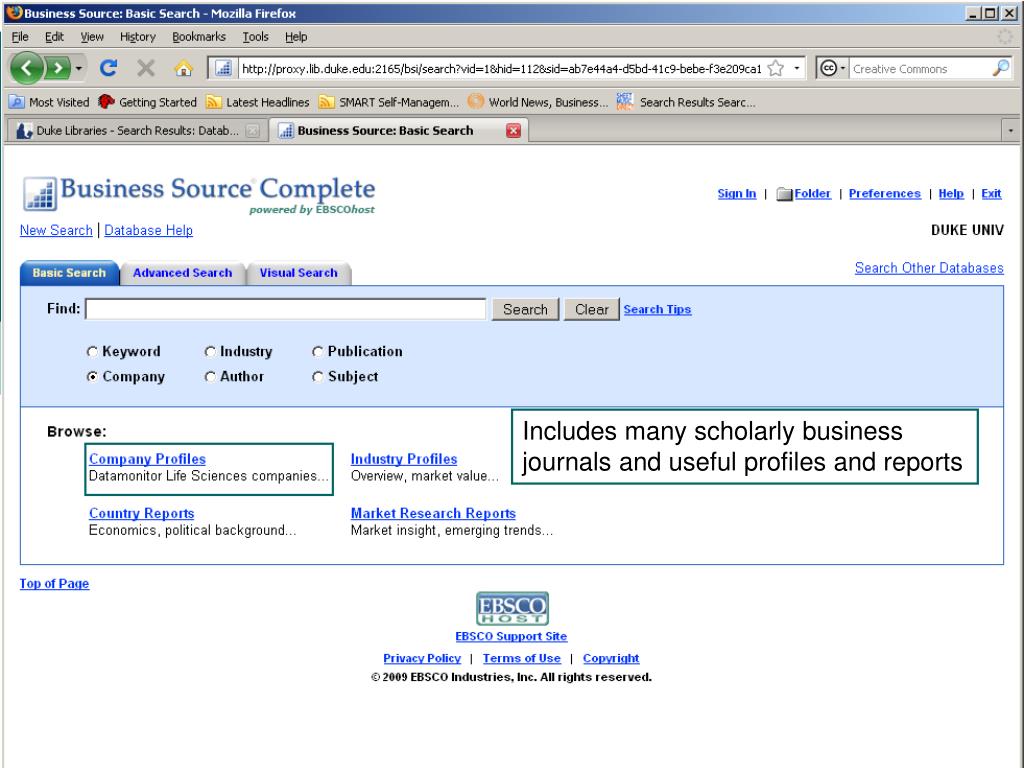Click the URL address field
Image resolution: width=1024 pixels, height=768 pixels.
[501, 69]
